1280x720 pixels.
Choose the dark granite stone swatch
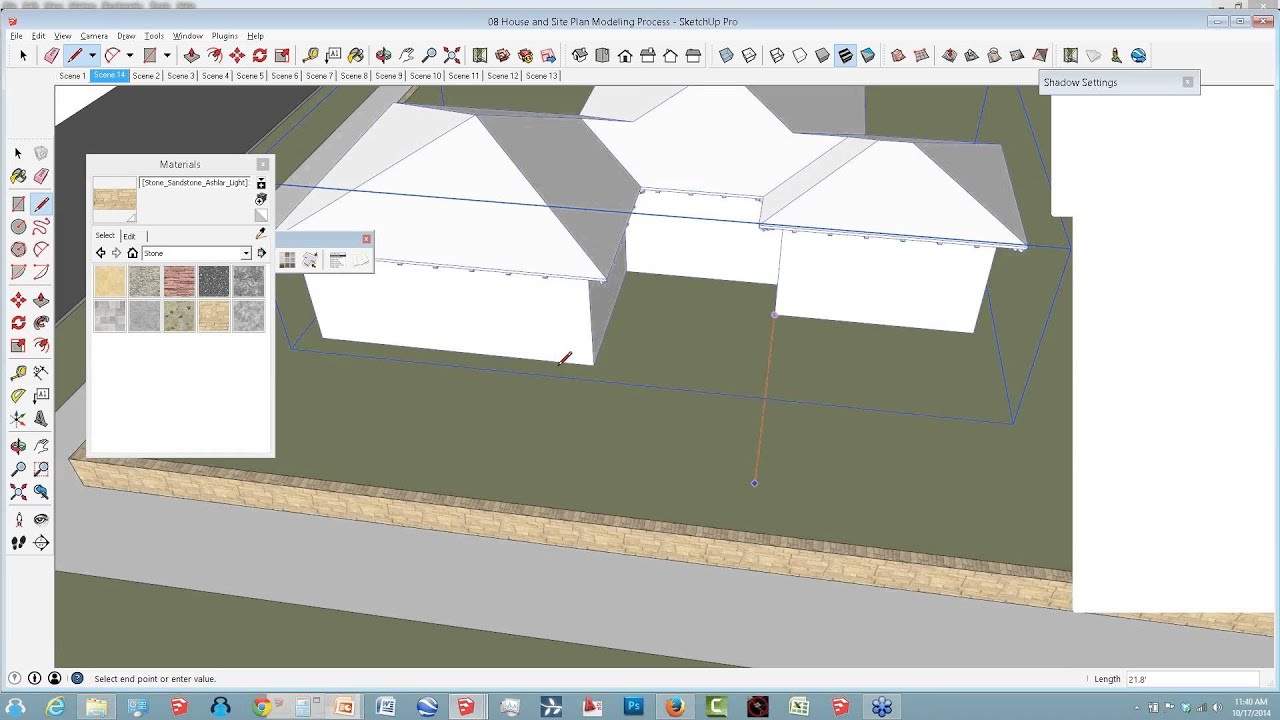pyautogui.click(x=214, y=281)
